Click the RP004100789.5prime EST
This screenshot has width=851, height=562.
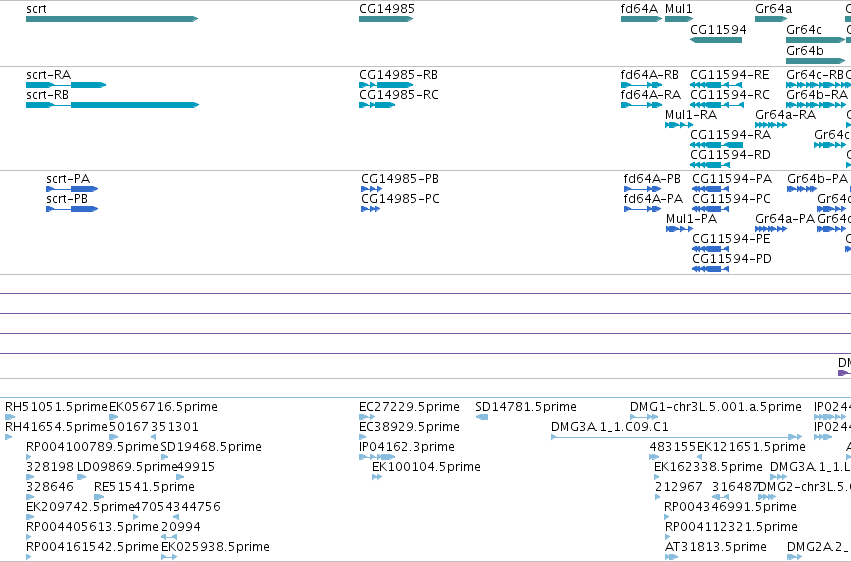click(x=29, y=457)
